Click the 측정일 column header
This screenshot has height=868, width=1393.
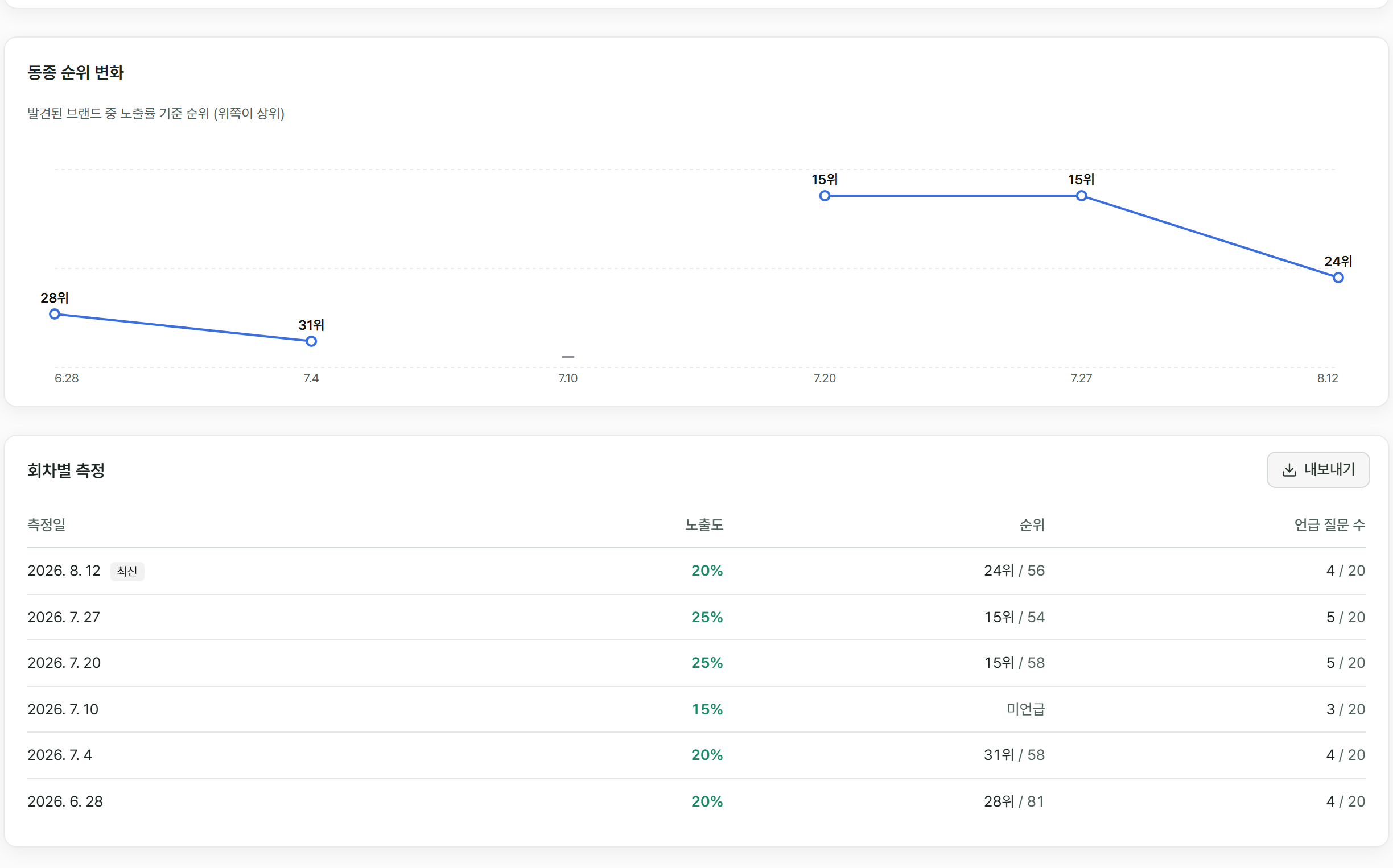(47, 524)
